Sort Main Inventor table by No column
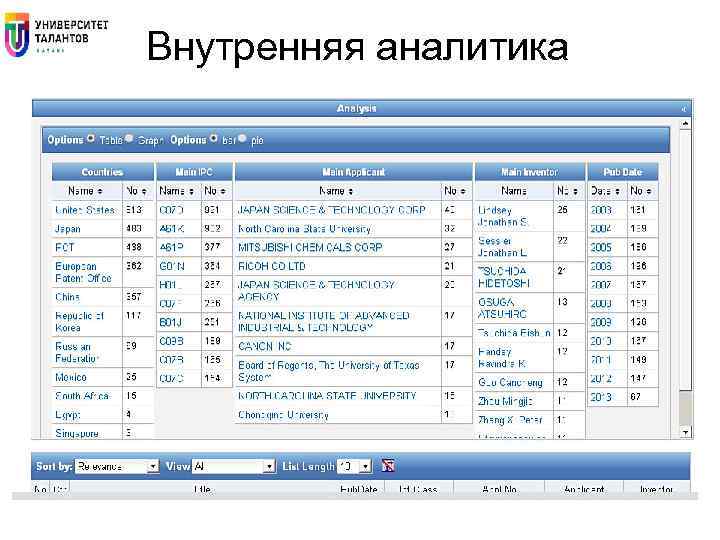 568,191
